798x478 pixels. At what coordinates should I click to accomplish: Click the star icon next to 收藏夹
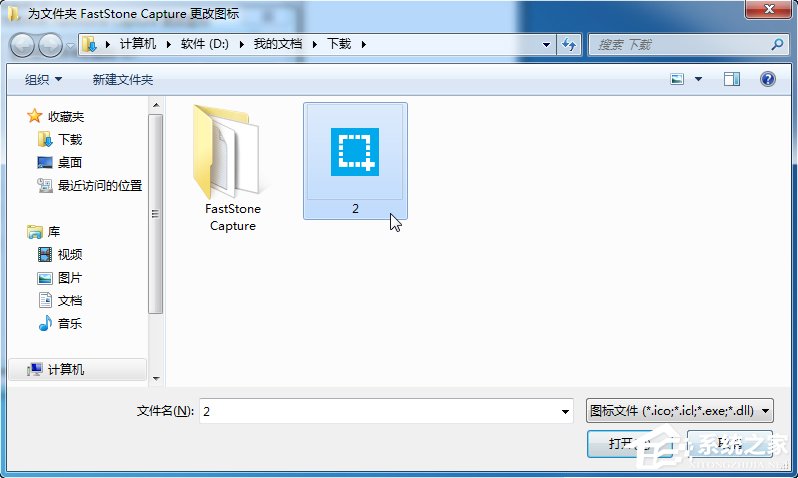(35, 116)
